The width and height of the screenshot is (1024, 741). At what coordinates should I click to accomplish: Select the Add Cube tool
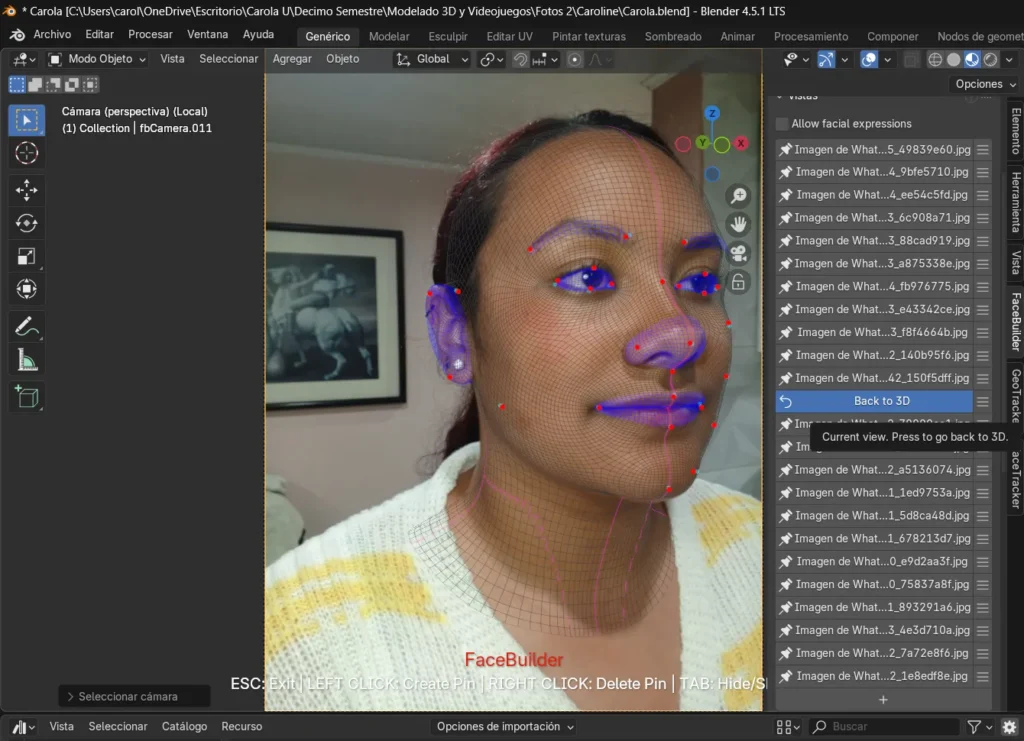click(27, 397)
